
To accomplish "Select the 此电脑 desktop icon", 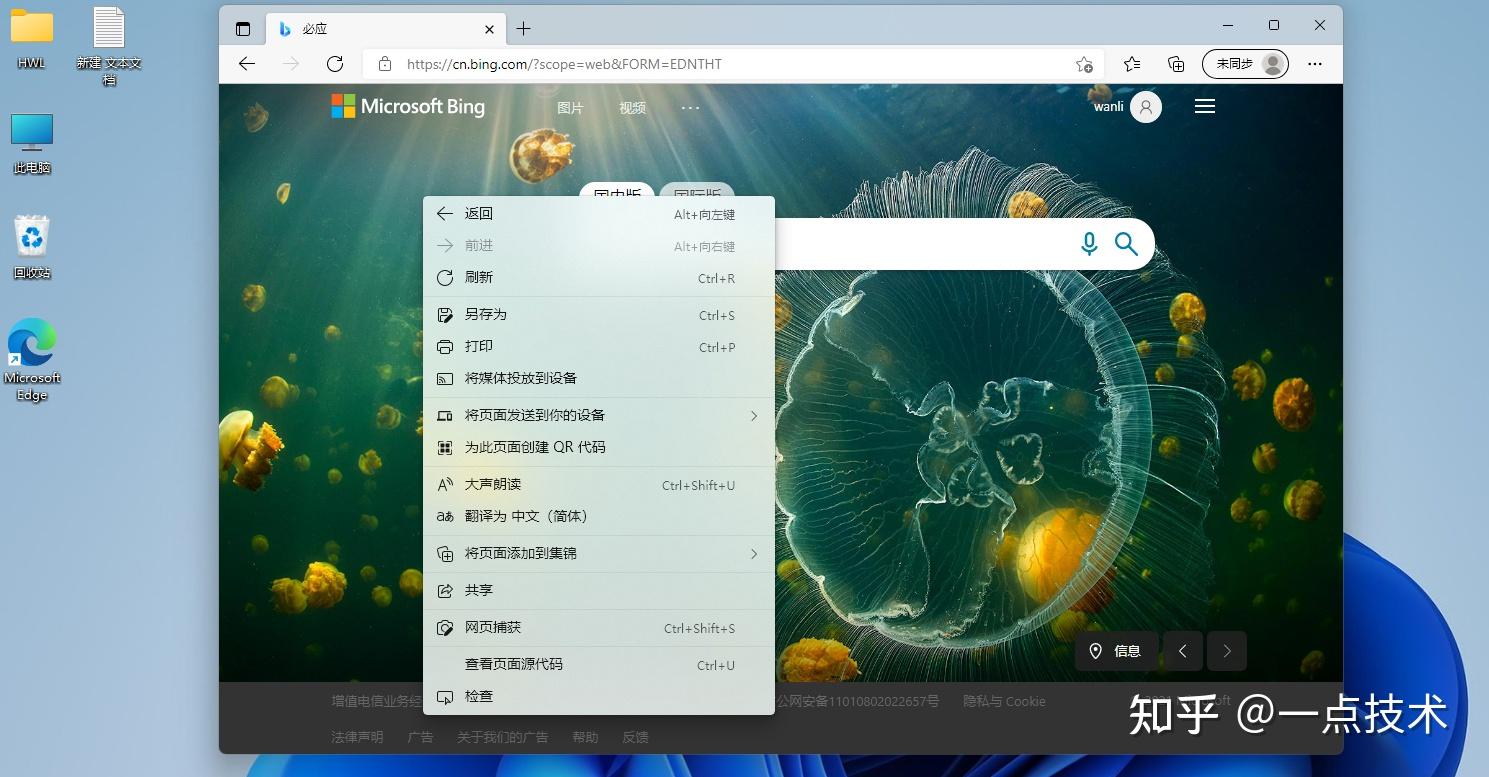I will 32,143.
